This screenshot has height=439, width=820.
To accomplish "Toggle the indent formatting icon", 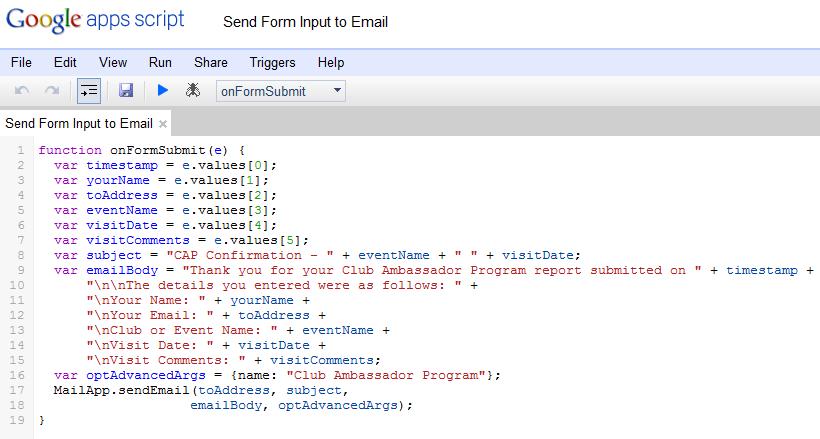I will pos(89,91).
